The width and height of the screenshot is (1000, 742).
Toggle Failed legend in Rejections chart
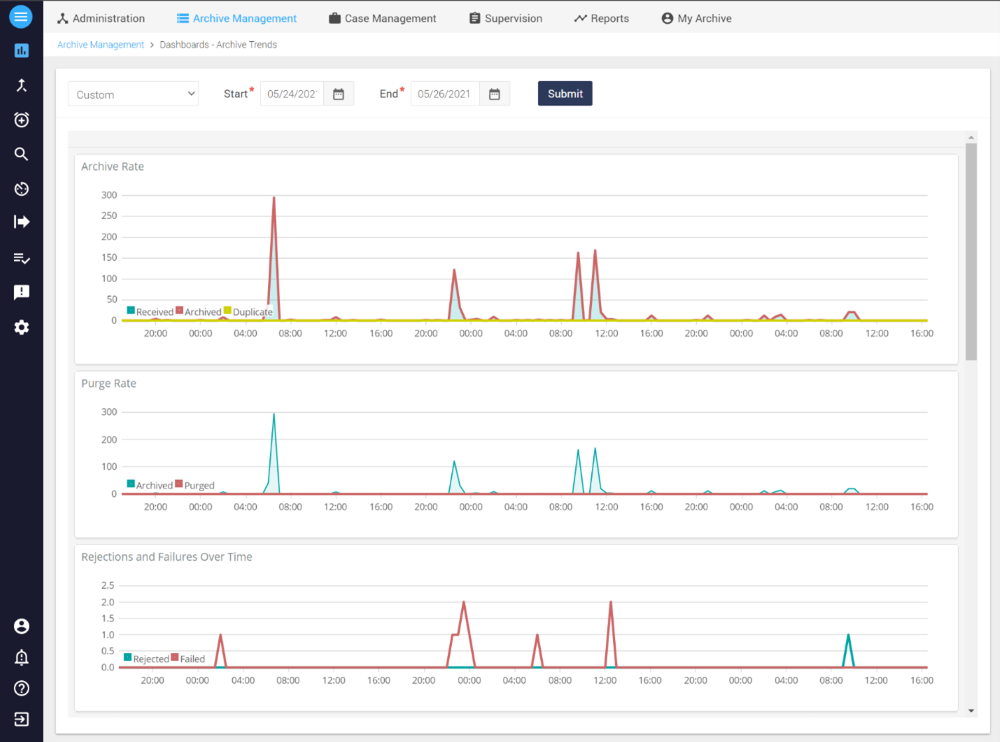[x=188, y=658]
